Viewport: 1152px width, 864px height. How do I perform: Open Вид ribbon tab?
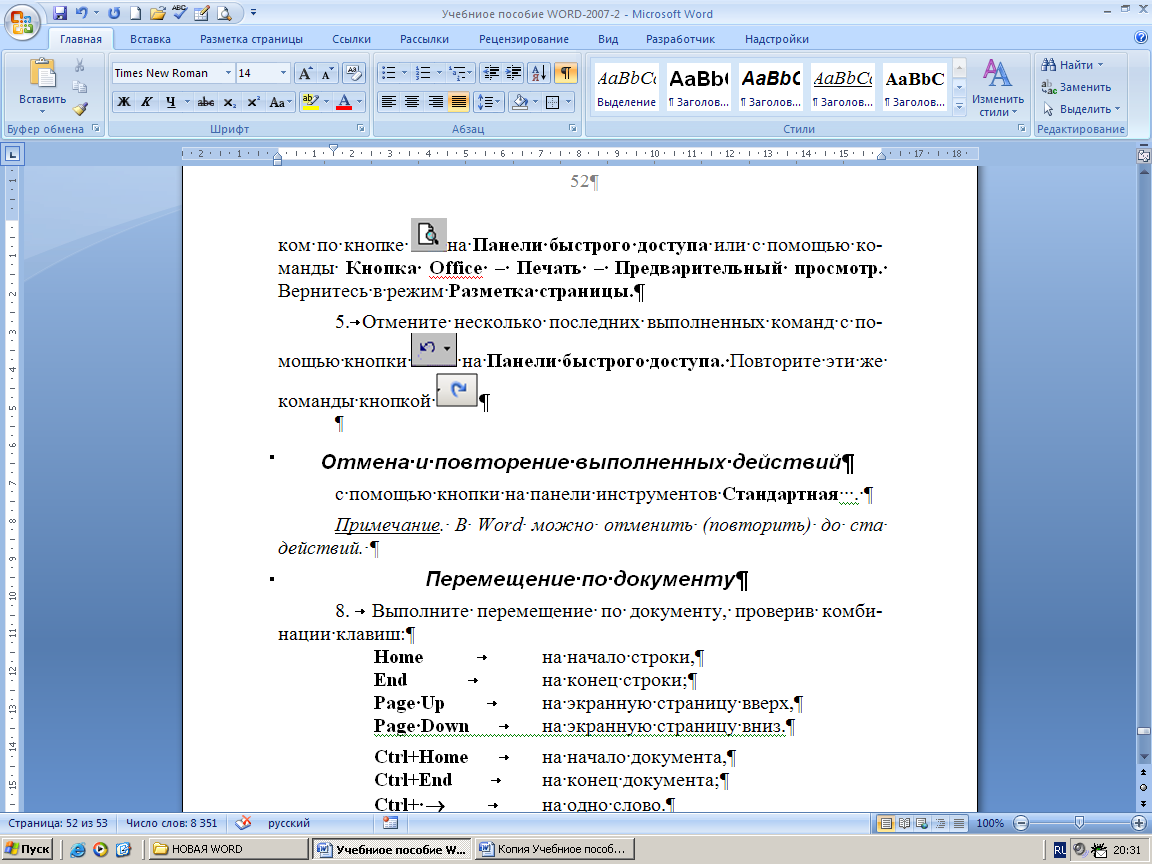point(608,39)
